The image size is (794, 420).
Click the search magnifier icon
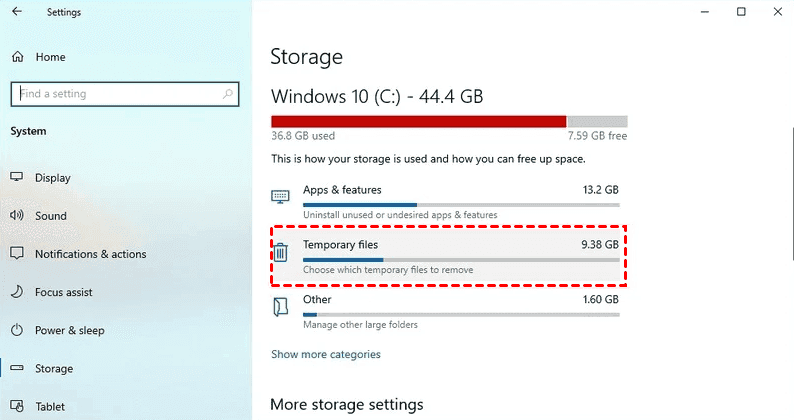[x=228, y=94]
